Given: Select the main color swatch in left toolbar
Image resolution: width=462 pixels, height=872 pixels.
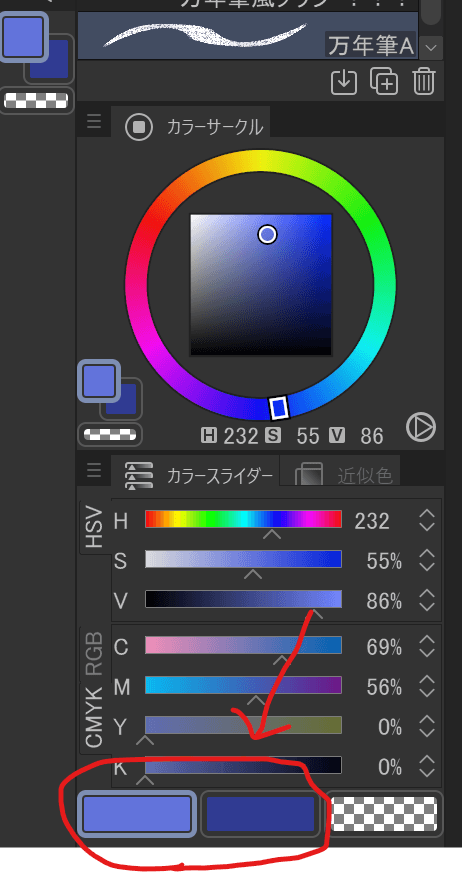Looking at the screenshot, I should click(x=23, y=36).
